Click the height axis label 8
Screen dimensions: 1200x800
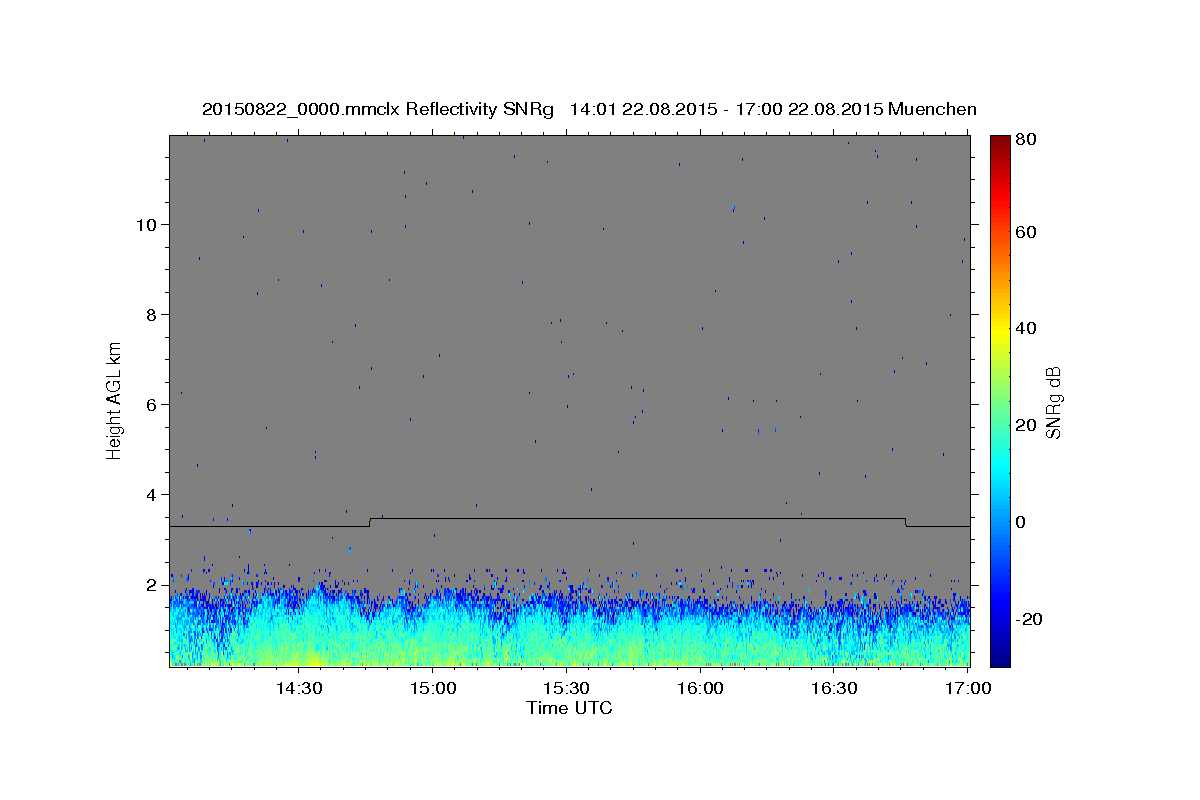point(154,314)
